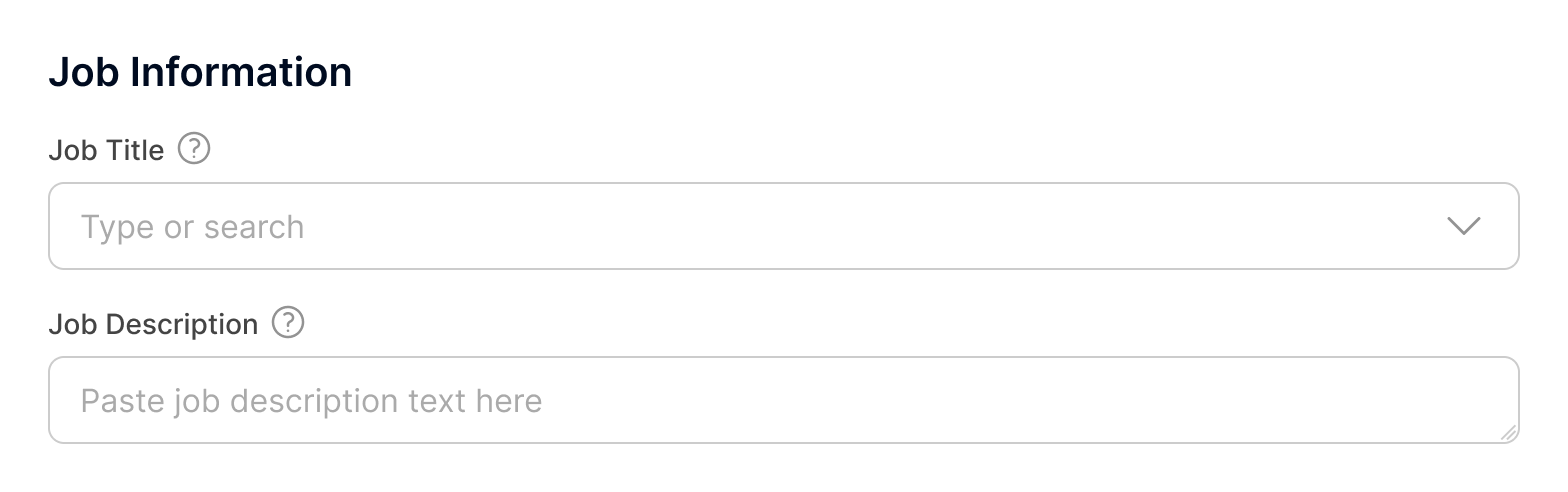Expand the Job Title dropdown chevron
The height and width of the screenshot is (492, 1568).
click(1463, 227)
